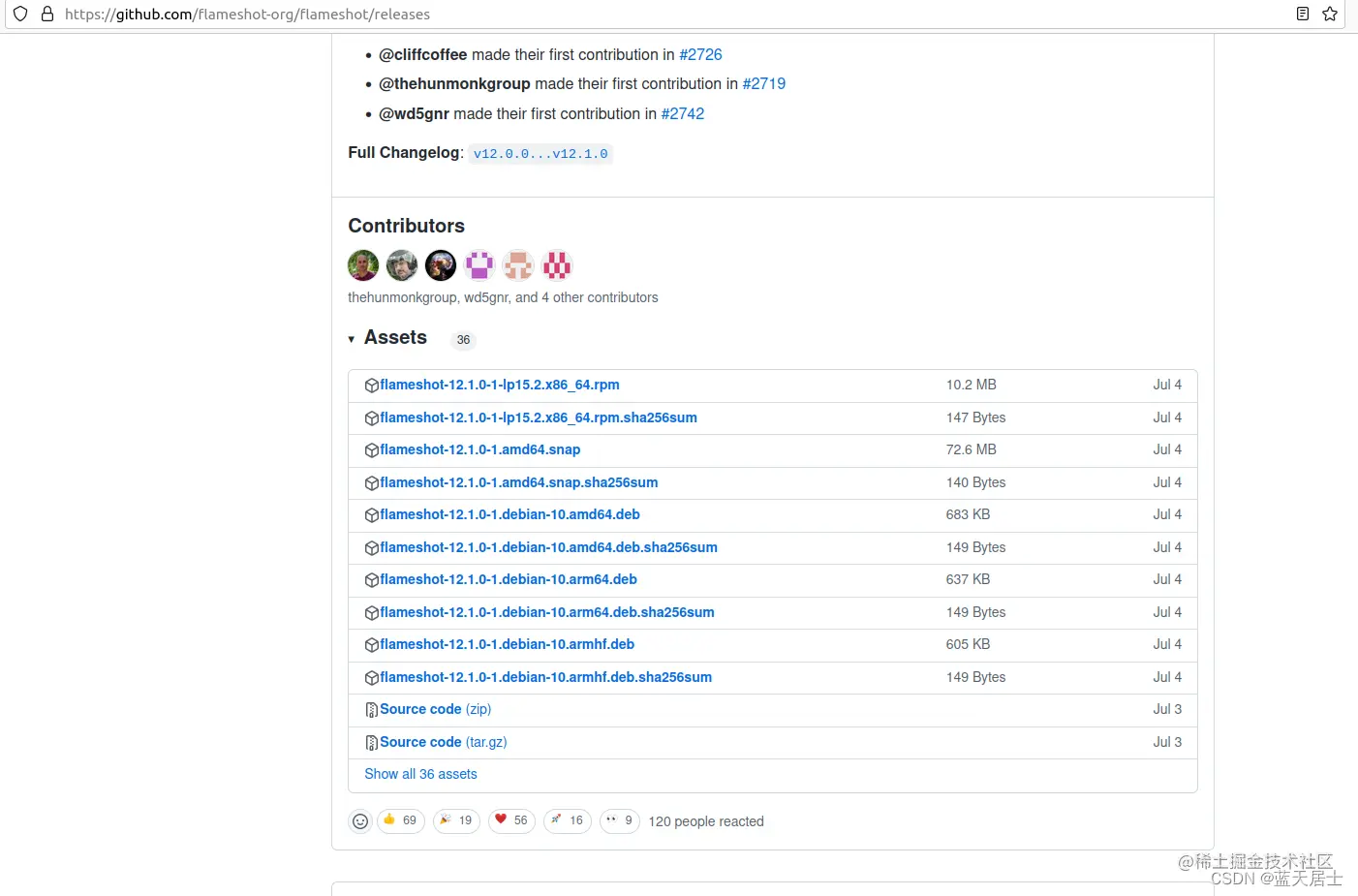Viewport: 1358px width, 896px height.
Task: Open @wd5gnr user profile link
Action: [x=414, y=114]
